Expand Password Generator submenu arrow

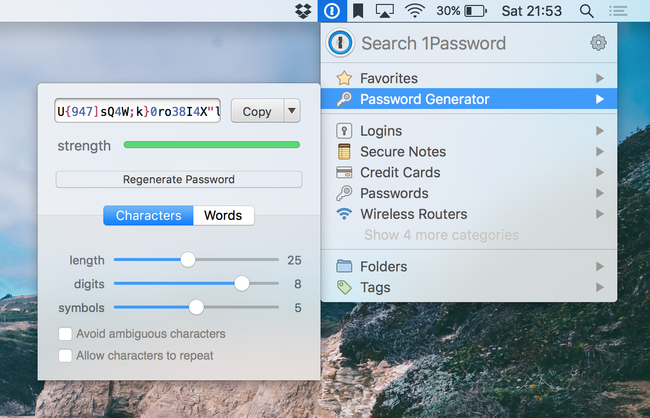(x=599, y=99)
